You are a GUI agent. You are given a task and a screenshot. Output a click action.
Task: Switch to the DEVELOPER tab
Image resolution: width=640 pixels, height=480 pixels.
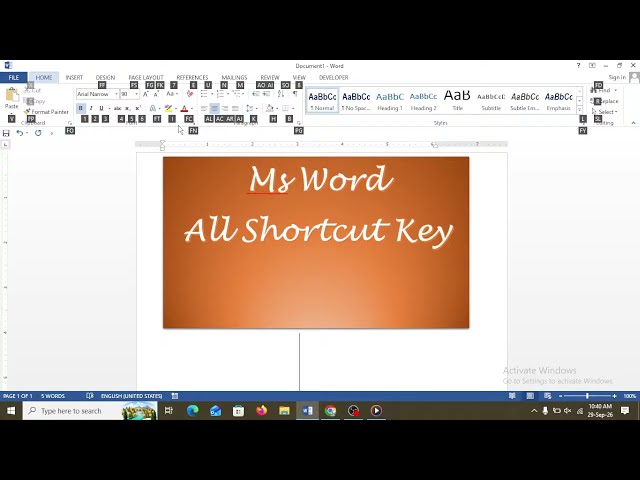[333, 78]
